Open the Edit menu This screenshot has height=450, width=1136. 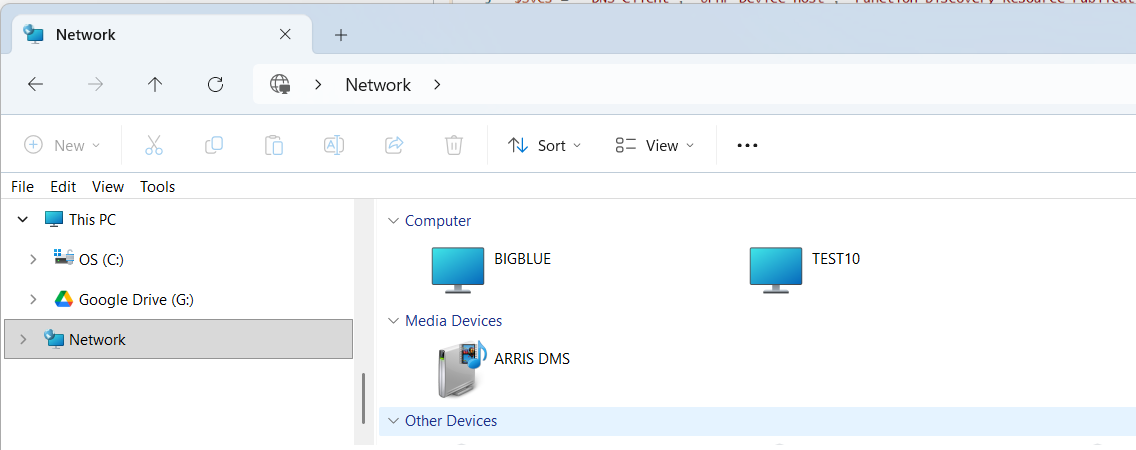(63, 186)
